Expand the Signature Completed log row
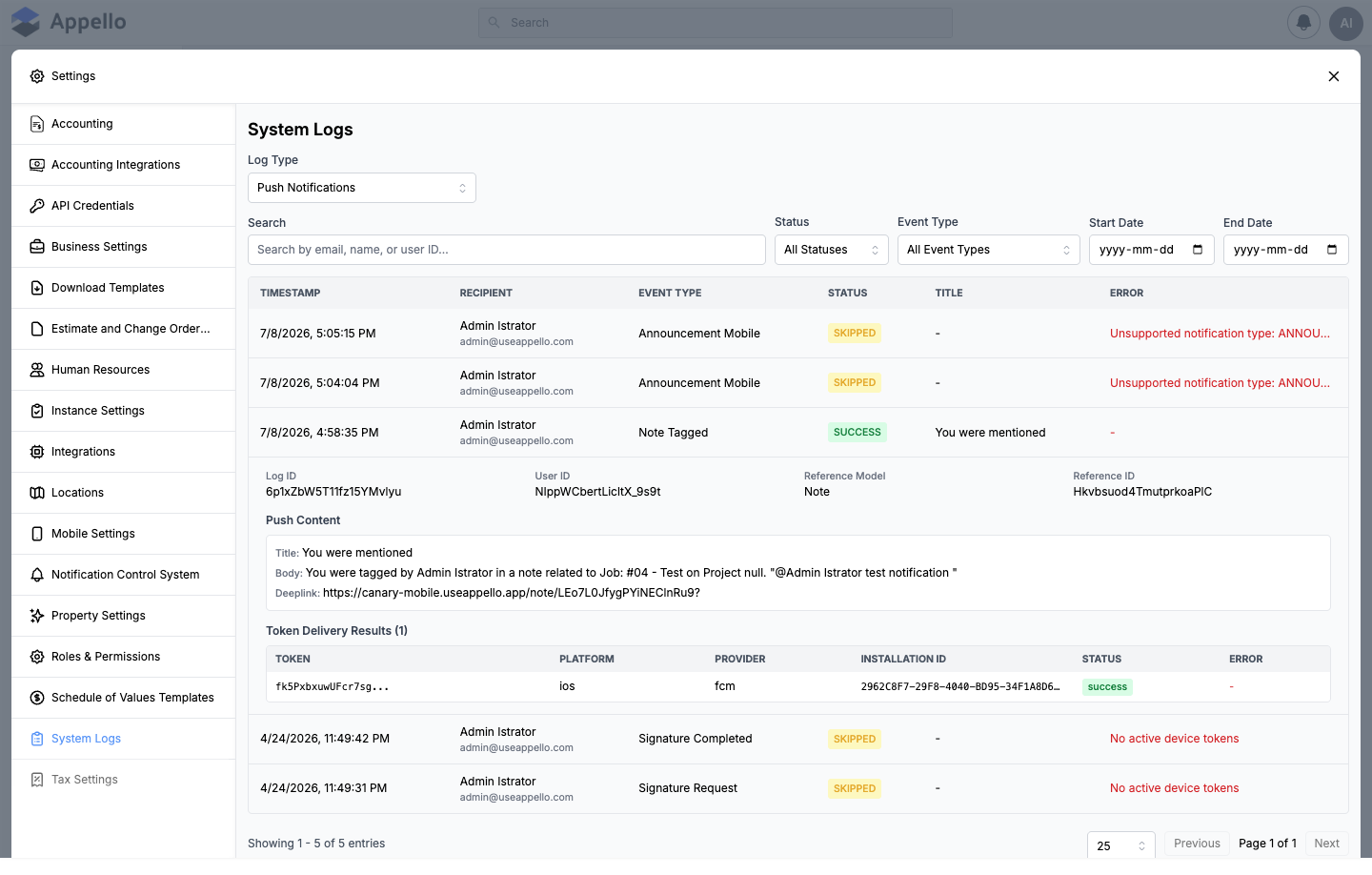 click(x=798, y=740)
